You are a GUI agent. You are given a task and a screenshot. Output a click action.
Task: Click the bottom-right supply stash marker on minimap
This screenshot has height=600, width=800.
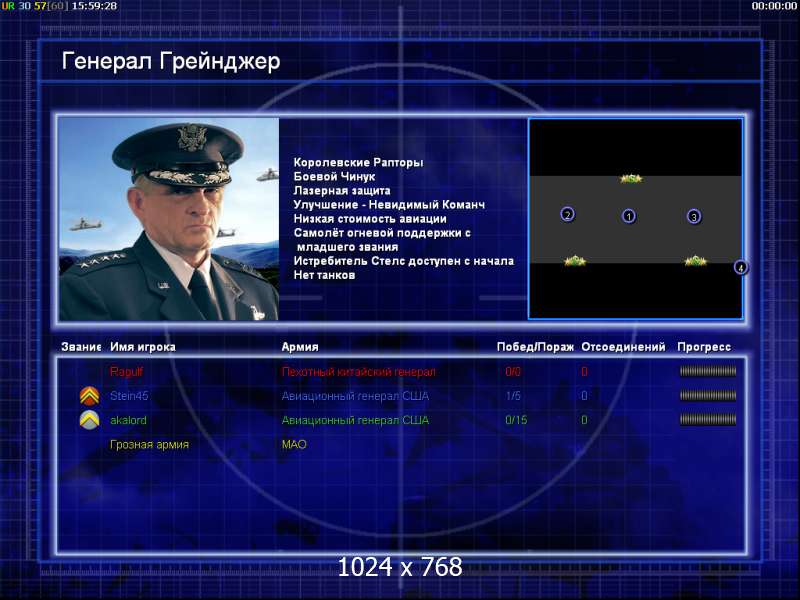695,261
